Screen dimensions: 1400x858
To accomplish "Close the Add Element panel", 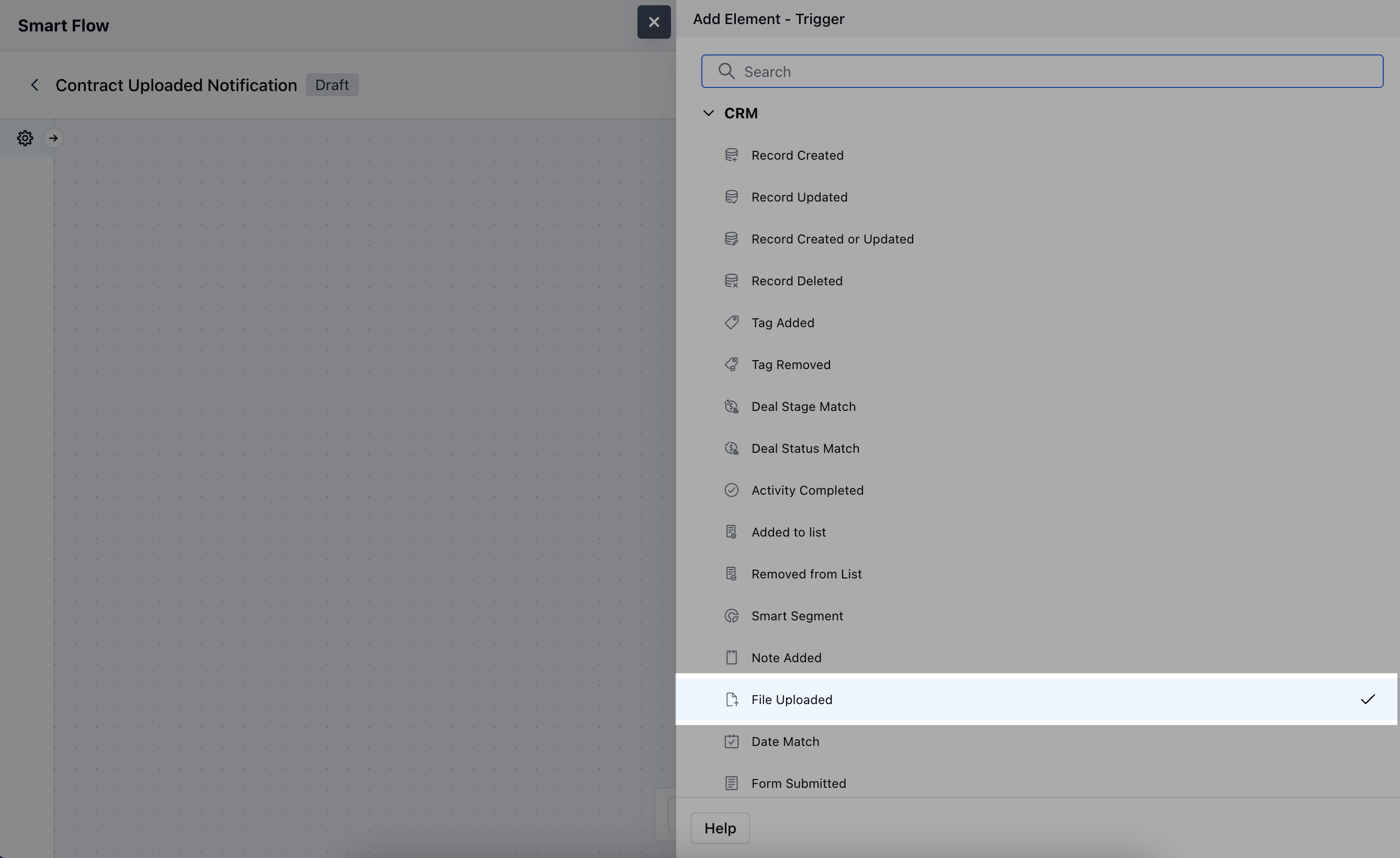I will point(653,22).
